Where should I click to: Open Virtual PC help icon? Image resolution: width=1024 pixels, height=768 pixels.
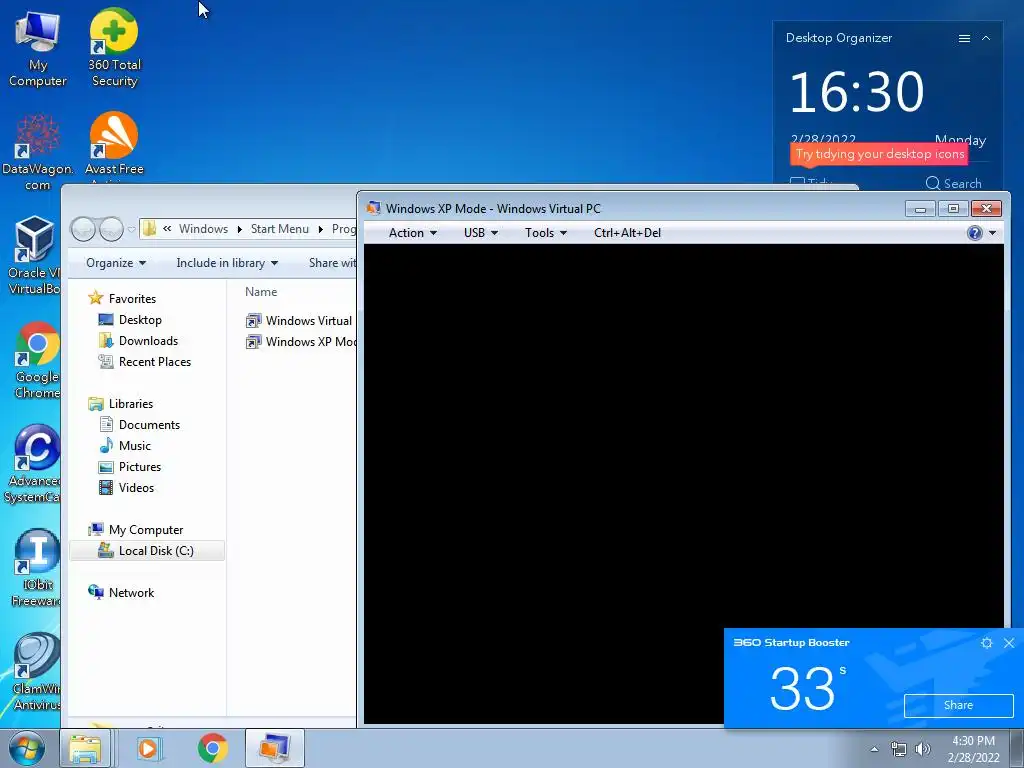coord(974,233)
